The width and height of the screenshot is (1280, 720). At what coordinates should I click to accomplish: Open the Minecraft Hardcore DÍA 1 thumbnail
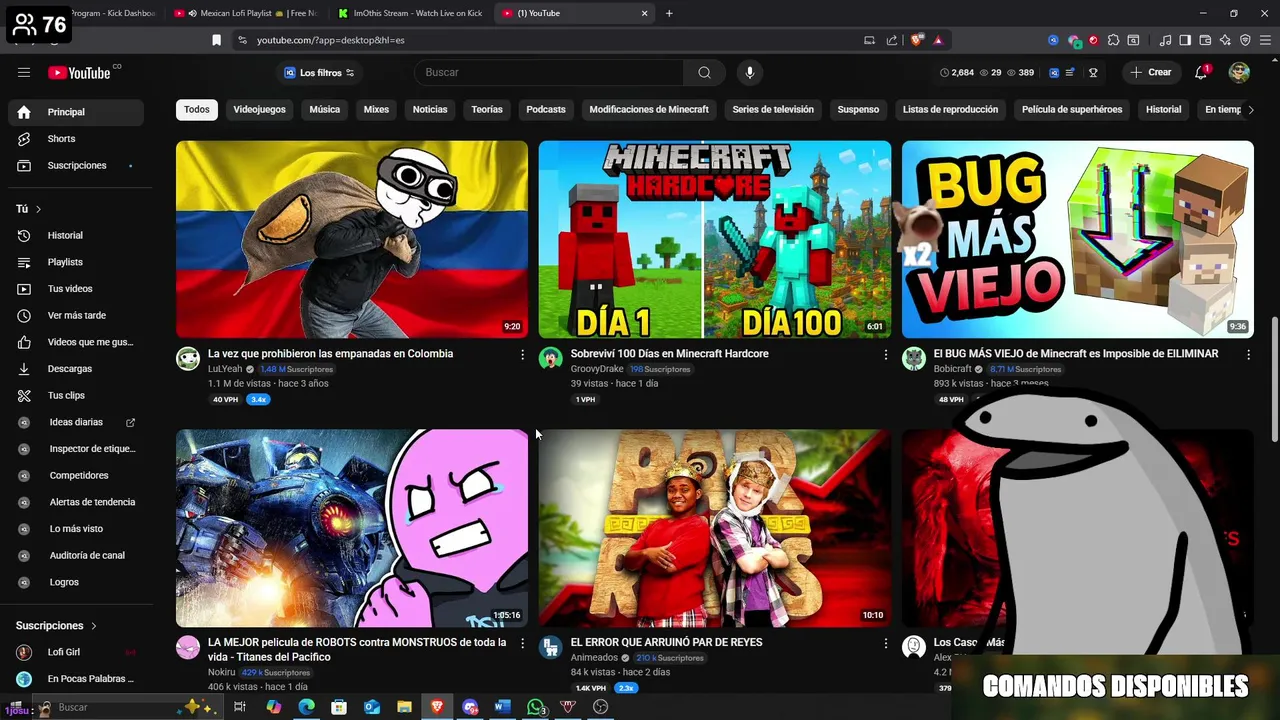coord(715,239)
